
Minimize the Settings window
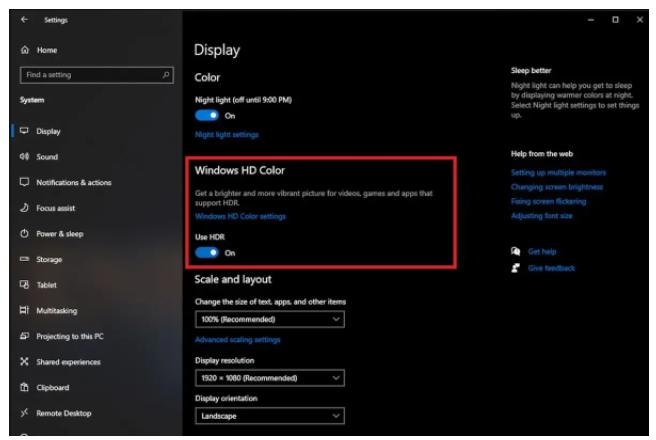pyautogui.click(x=591, y=20)
